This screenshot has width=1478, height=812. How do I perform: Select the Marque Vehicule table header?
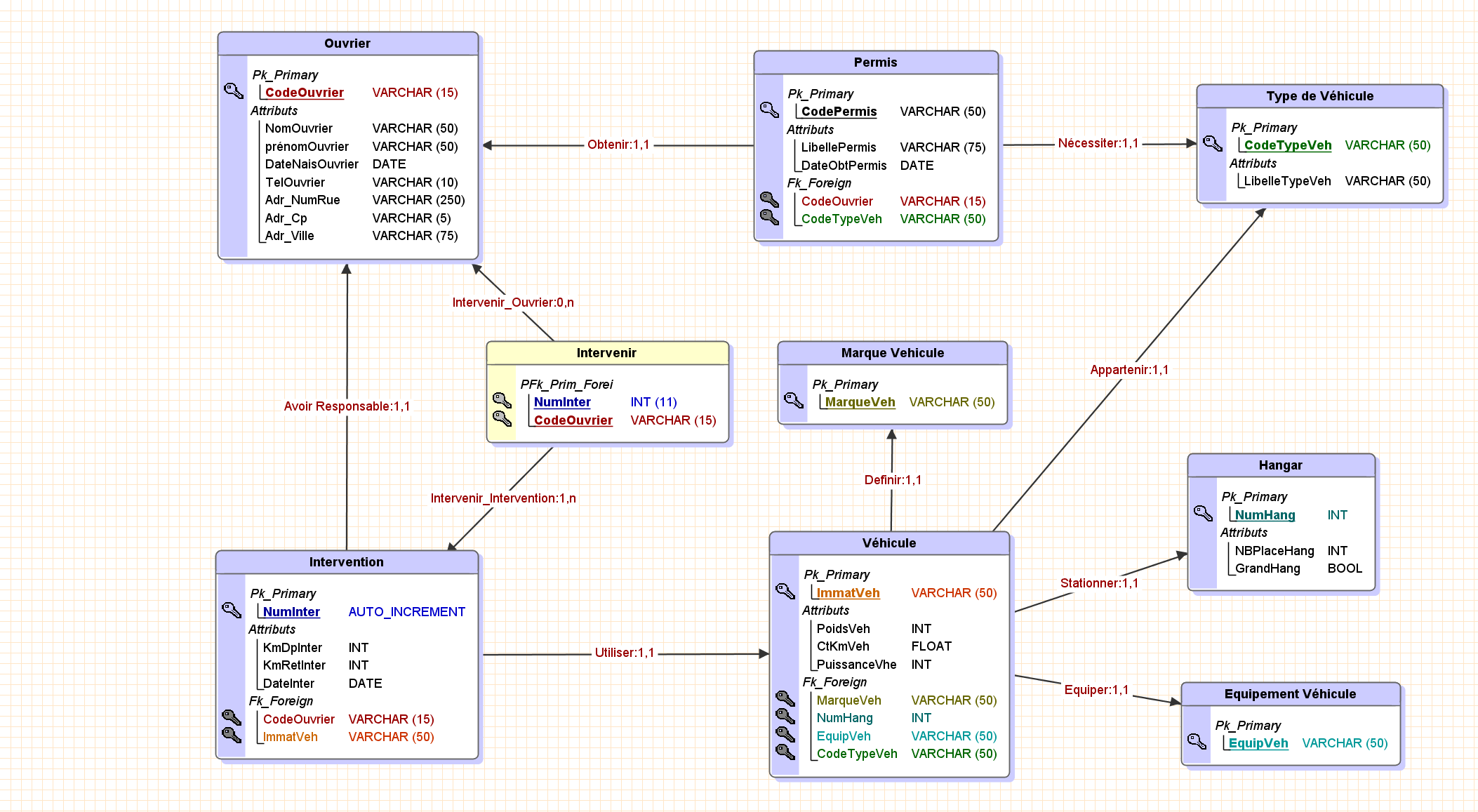click(893, 353)
